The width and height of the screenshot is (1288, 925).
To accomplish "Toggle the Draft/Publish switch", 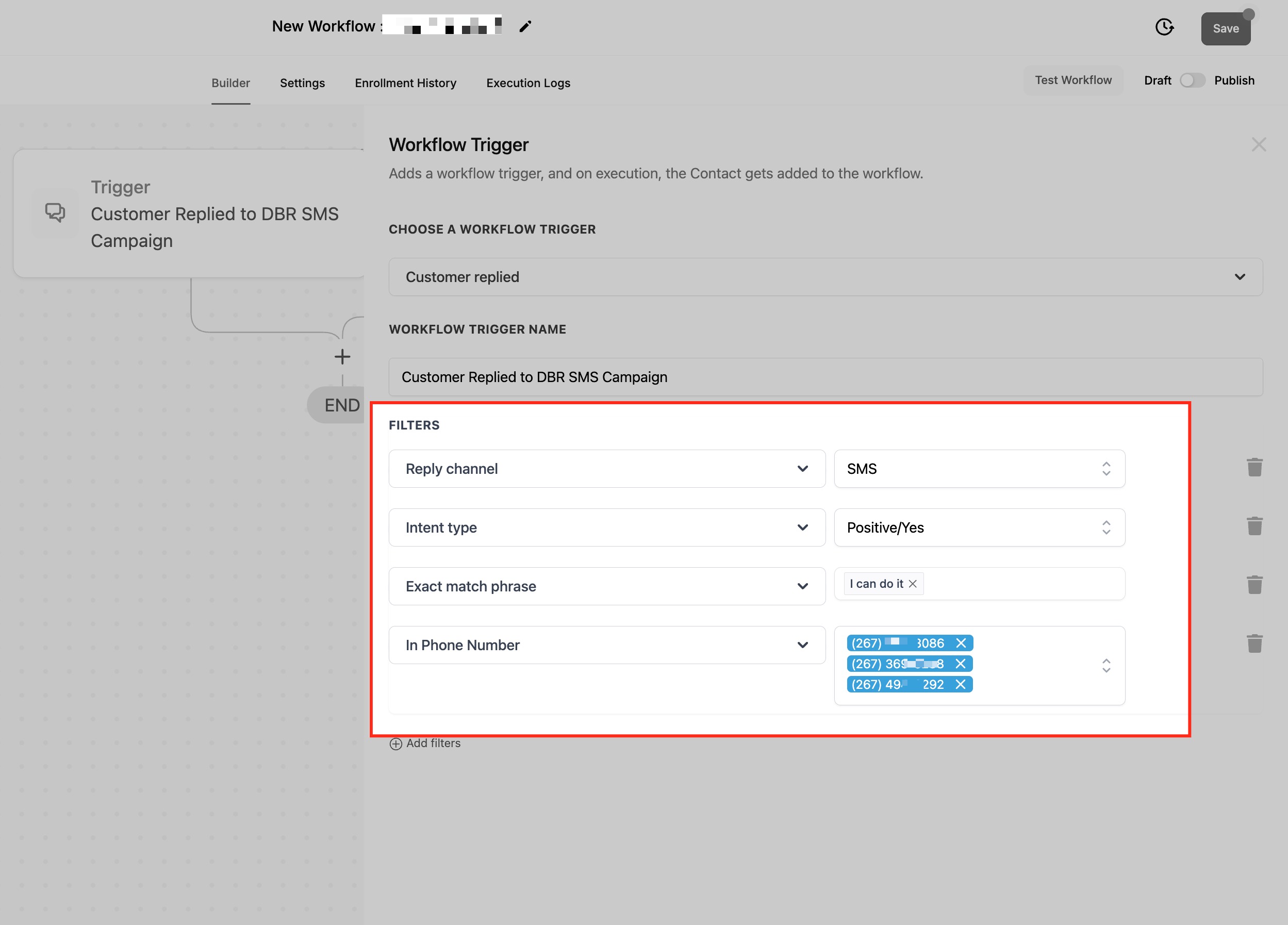I will tap(1192, 80).
